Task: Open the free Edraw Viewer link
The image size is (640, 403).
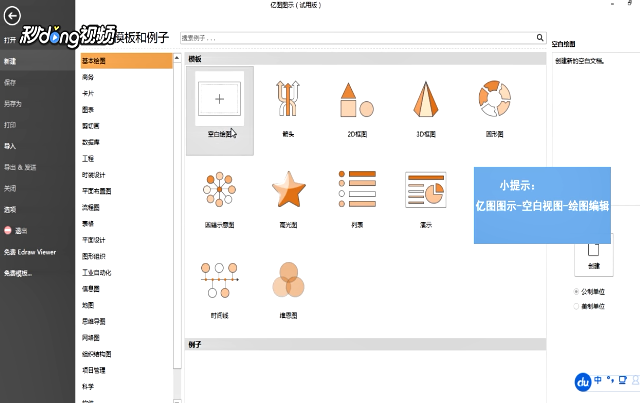Action: click(x=30, y=252)
